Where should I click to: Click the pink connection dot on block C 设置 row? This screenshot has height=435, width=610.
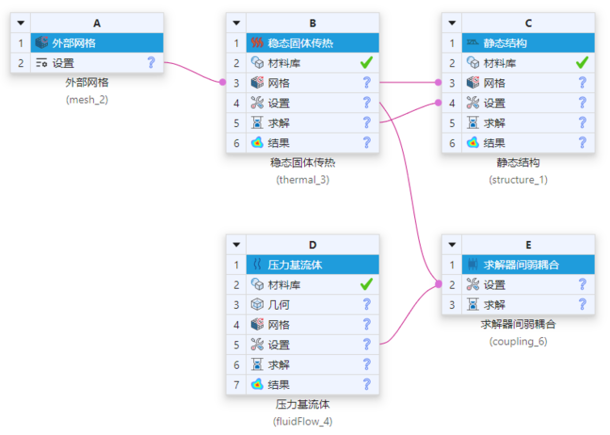pyautogui.click(x=438, y=103)
